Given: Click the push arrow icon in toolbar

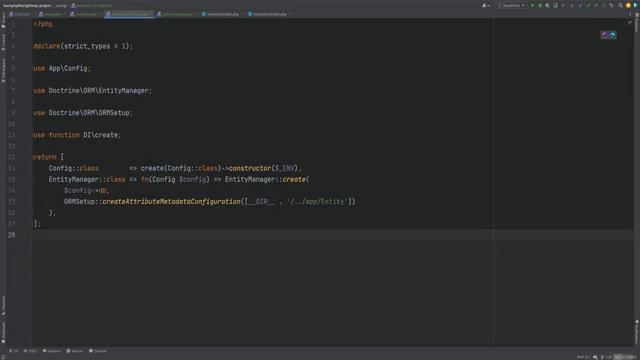Looking at the screenshot, I should pyautogui.click(x=596, y=5).
